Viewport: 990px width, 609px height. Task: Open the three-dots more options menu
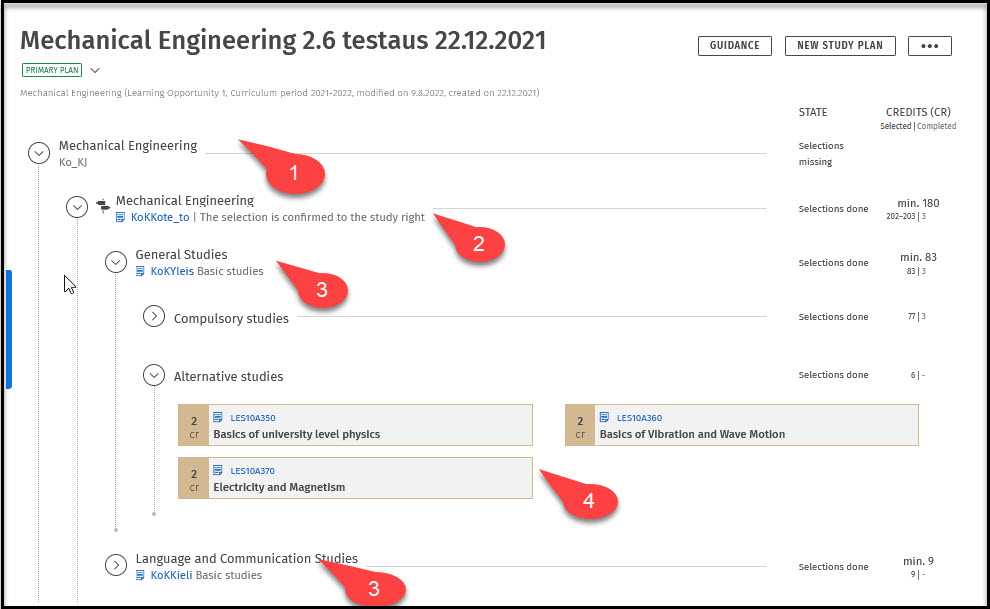[929, 46]
